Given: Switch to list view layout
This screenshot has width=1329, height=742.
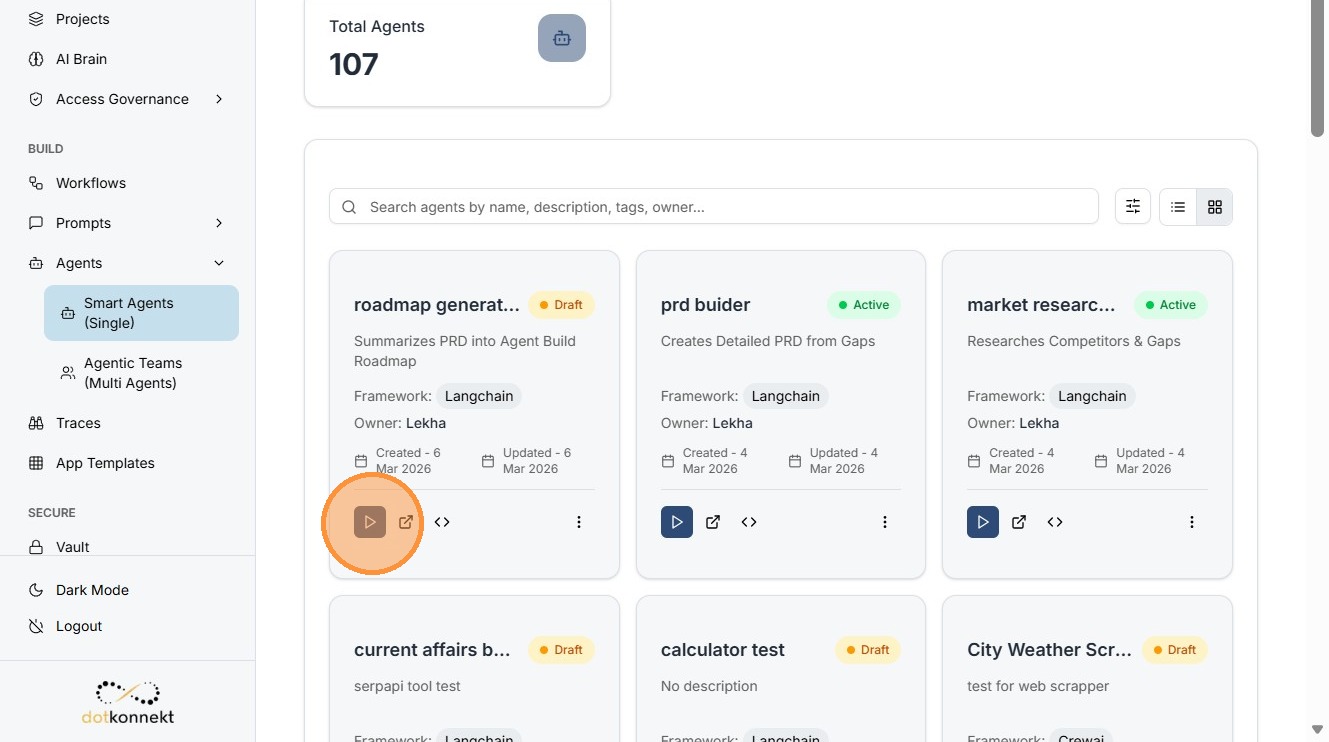Looking at the screenshot, I should [1178, 207].
